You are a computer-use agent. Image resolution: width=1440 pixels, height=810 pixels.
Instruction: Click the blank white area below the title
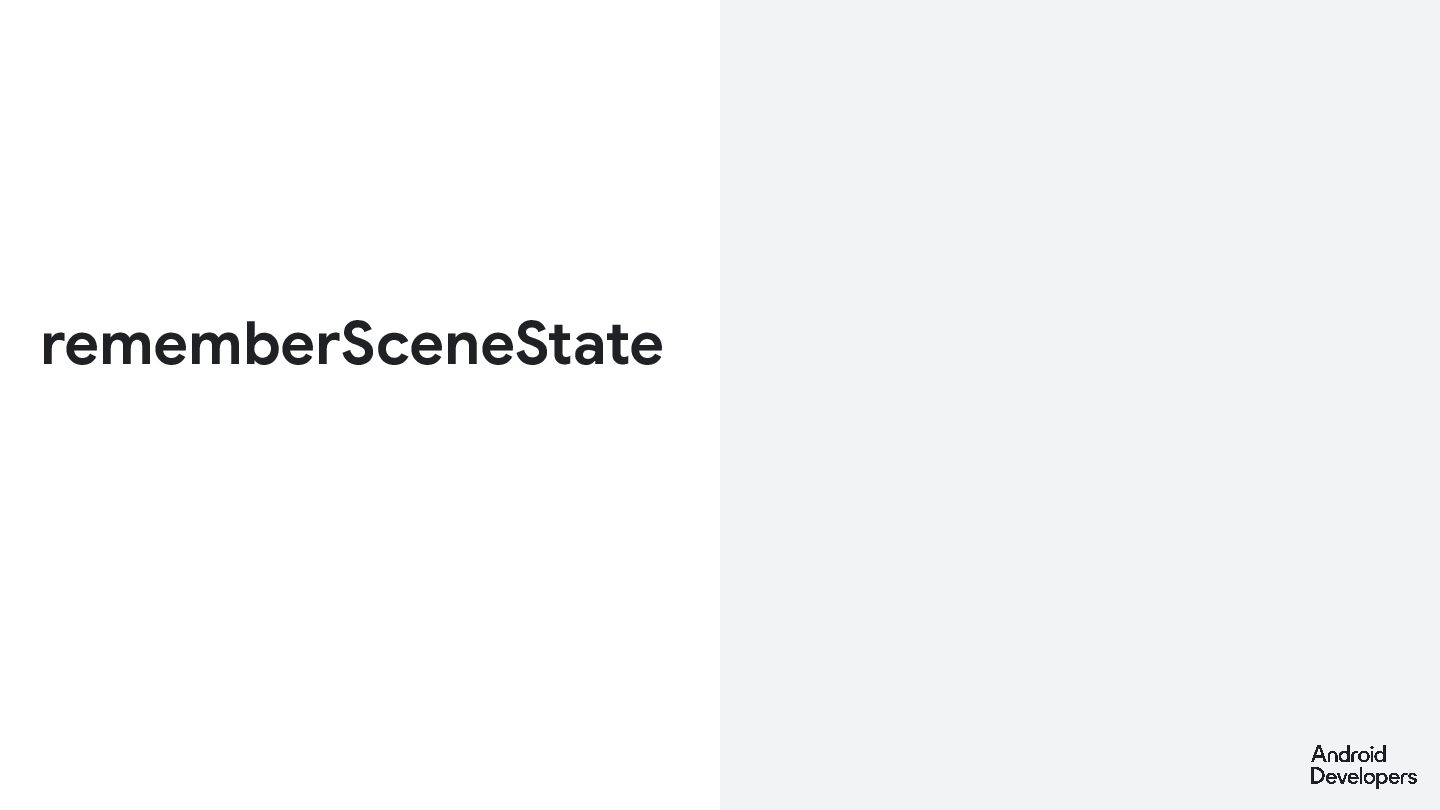360,590
